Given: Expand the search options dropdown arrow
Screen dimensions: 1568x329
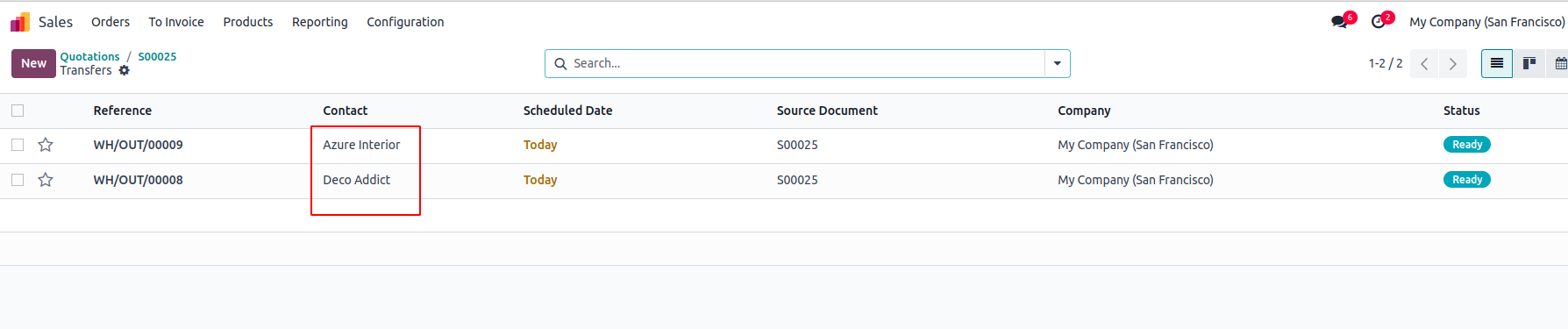Looking at the screenshot, I should [x=1058, y=63].
